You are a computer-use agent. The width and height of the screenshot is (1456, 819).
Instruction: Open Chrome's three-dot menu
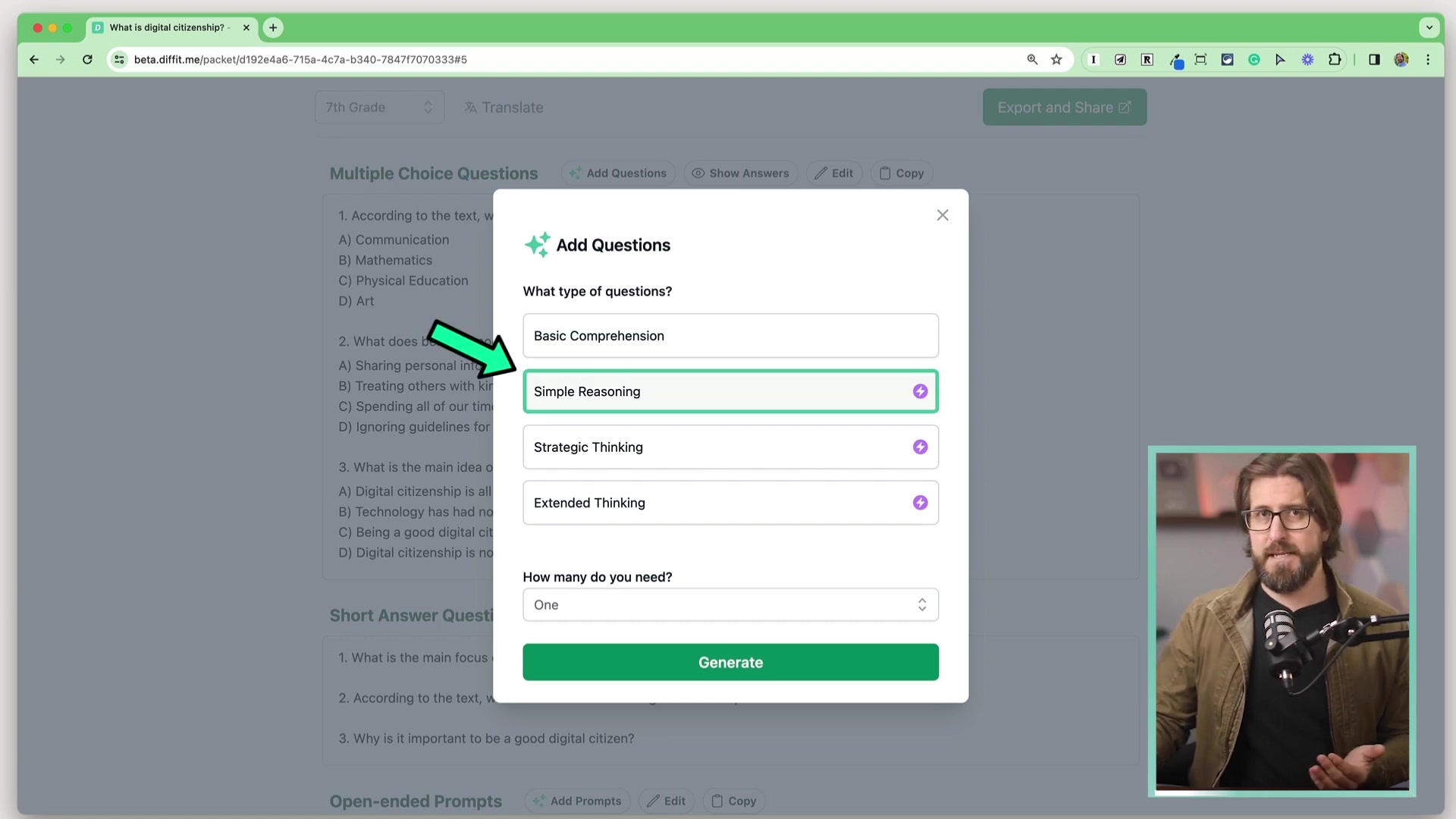tap(1429, 59)
